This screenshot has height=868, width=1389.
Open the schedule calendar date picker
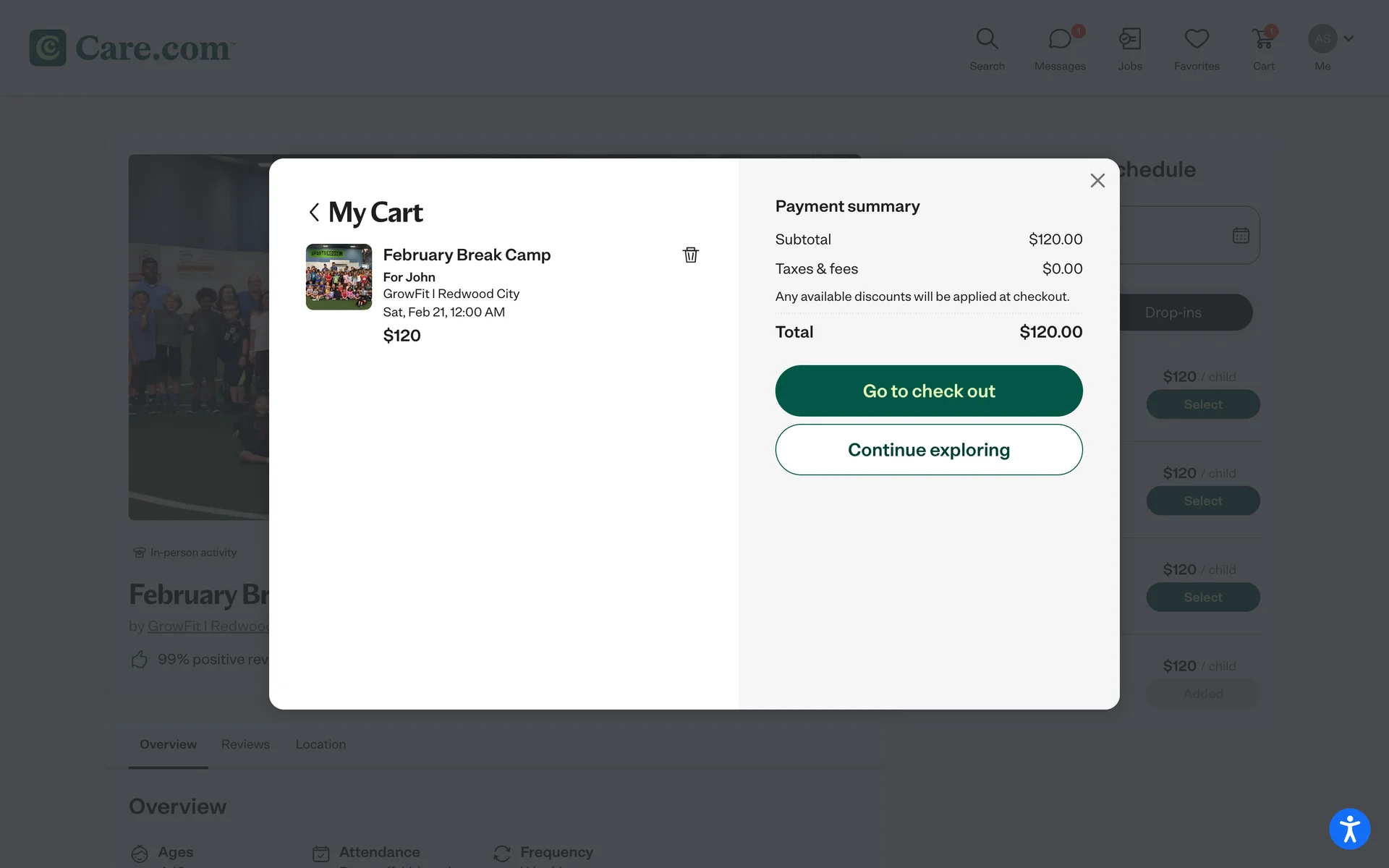coord(1240,236)
